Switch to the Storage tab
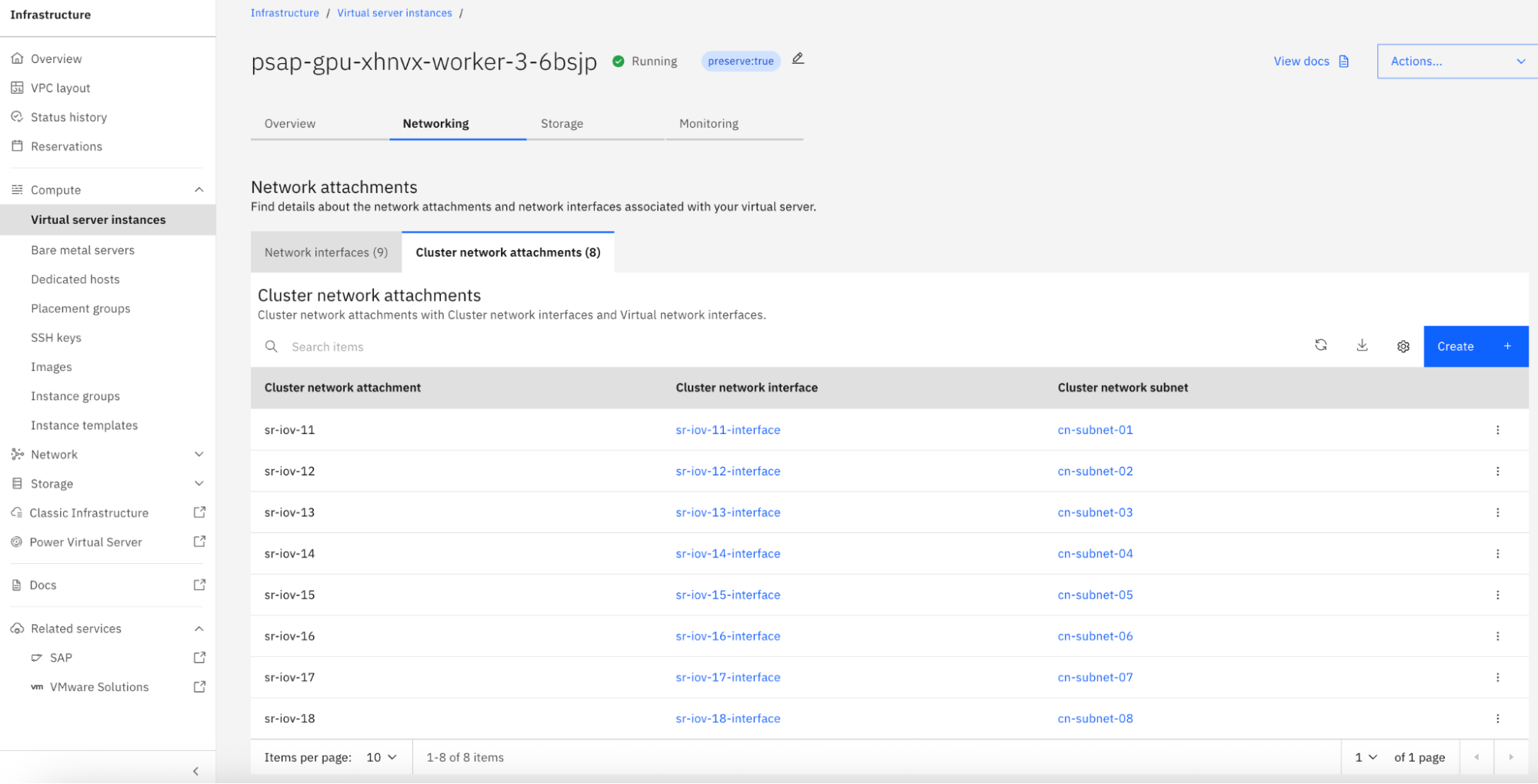The height and width of the screenshot is (784, 1538). point(562,123)
